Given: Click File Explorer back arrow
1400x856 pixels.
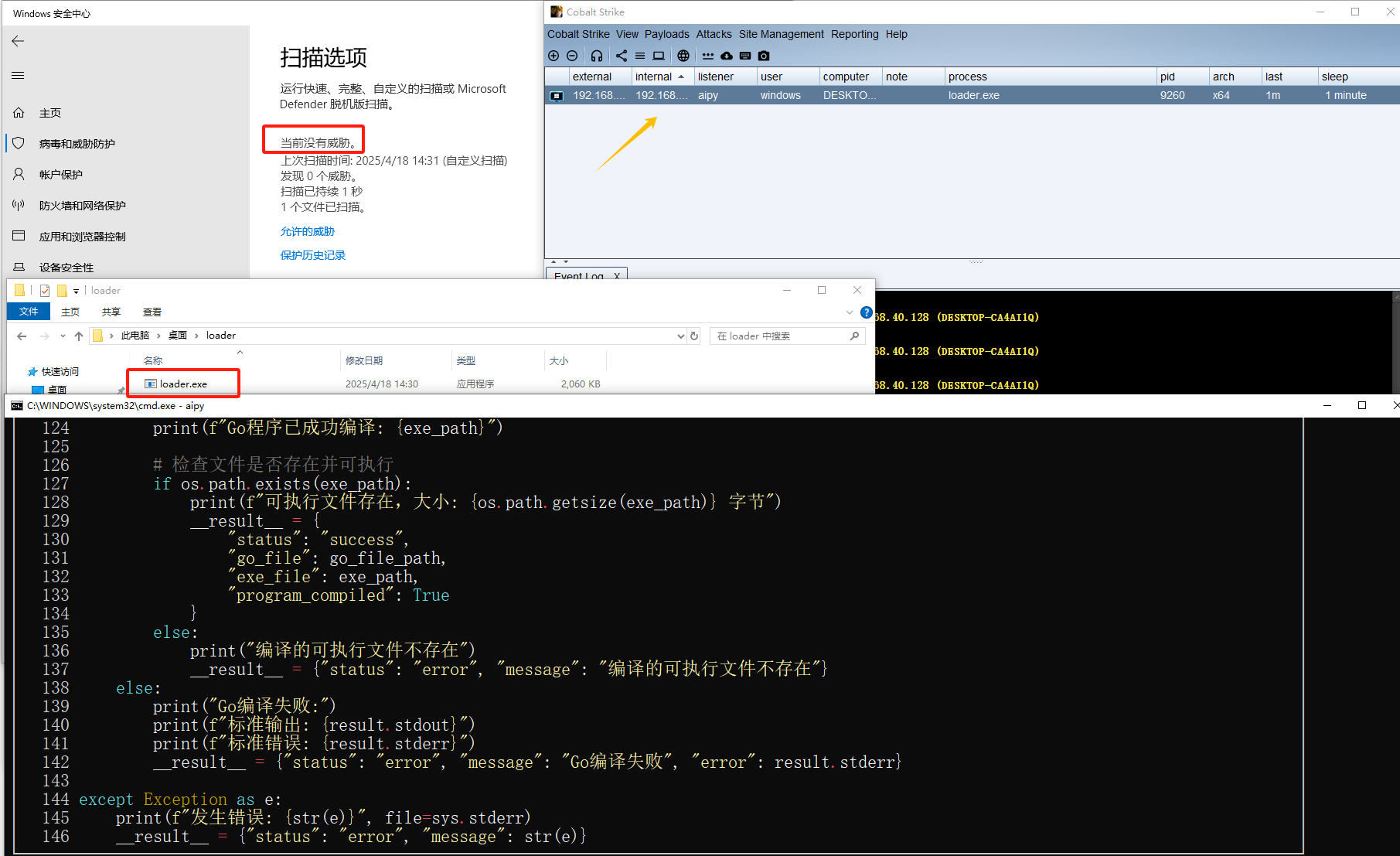Looking at the screenshot, I should coord(22,336).
